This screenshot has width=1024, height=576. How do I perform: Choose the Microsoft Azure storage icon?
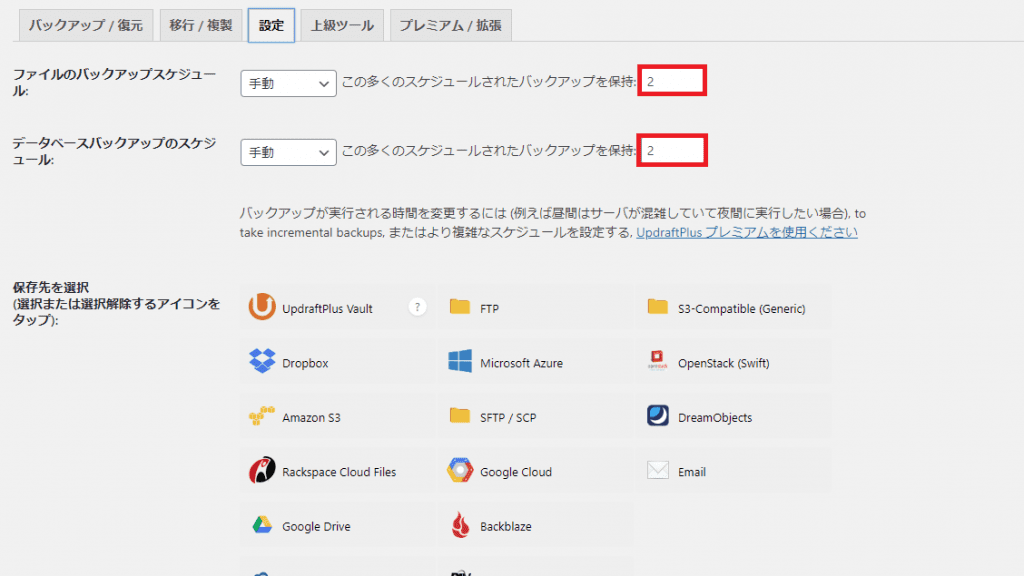(460, 363)
